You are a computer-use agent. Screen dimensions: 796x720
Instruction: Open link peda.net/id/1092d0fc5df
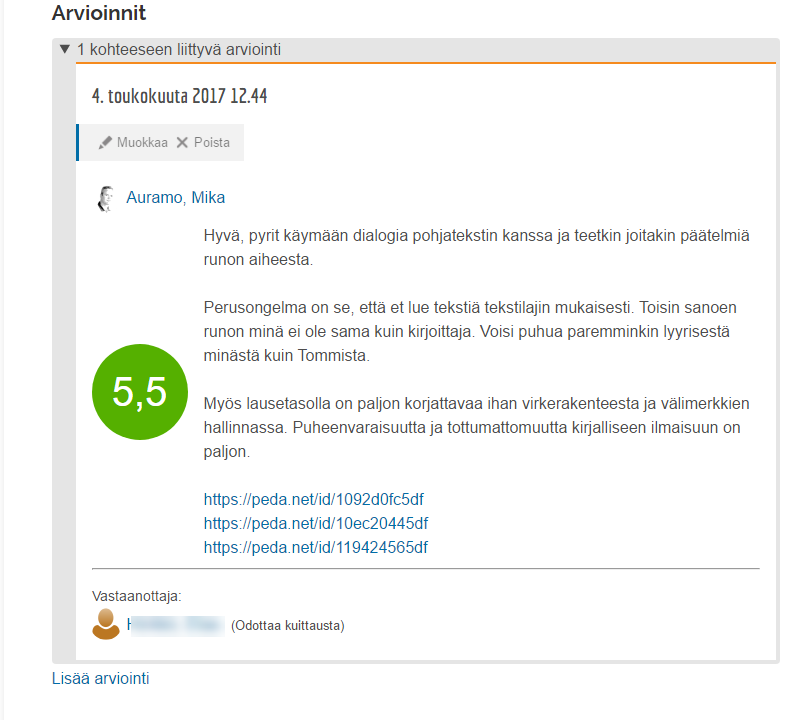(x=315, y=499)
